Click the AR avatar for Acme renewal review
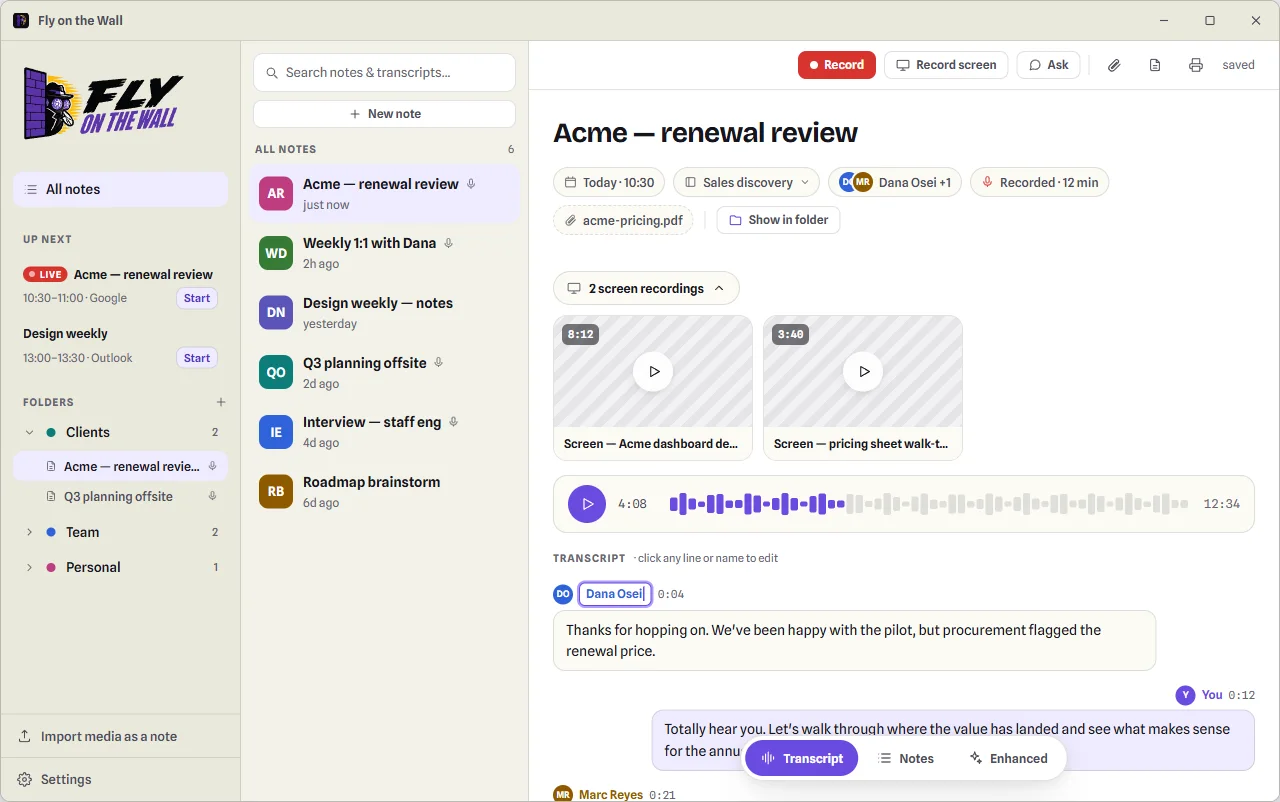This screenshot has height=802, width=1280. tap(276, 194)
